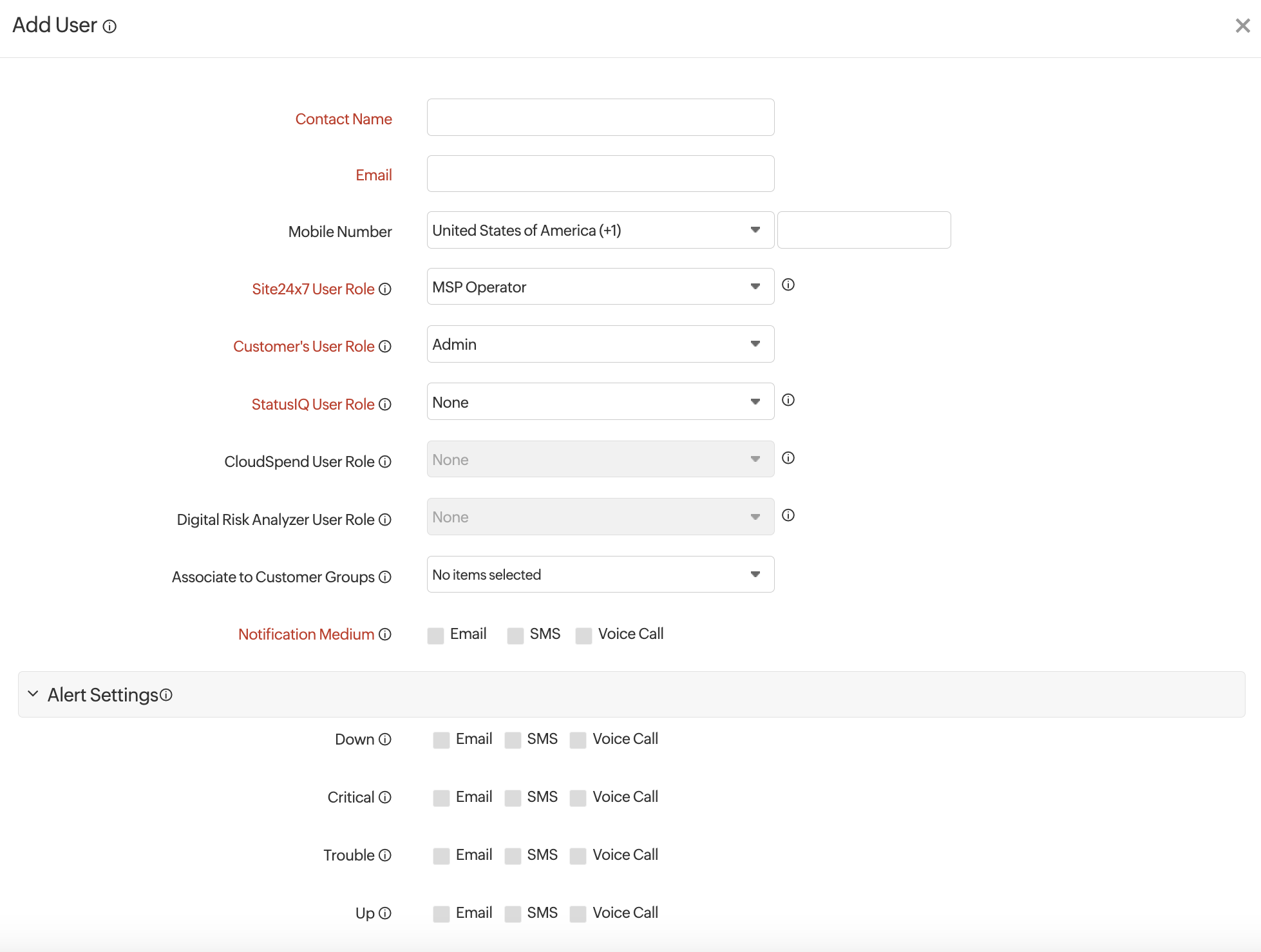Open Site24x7 User Role dropdown showing MSP Operator

[600, 287]
